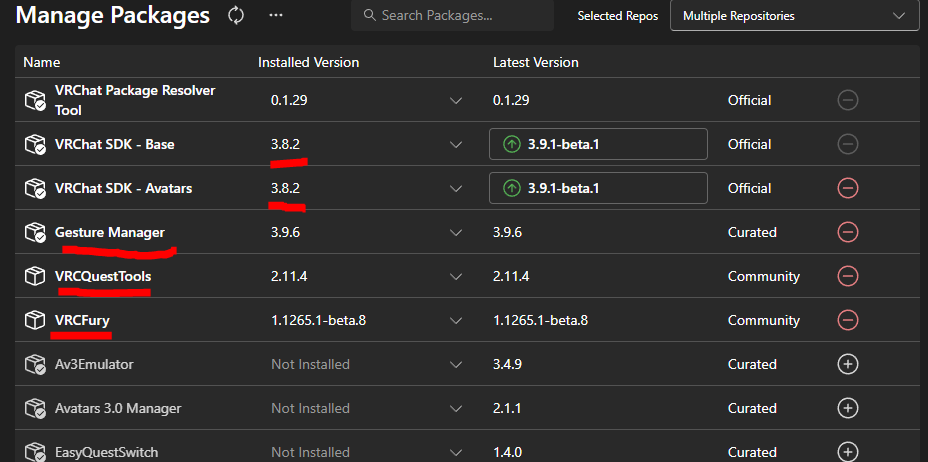Upgrade VRChat SDK - Base to 3.9.1-beta.1

(x=598, y=144)
